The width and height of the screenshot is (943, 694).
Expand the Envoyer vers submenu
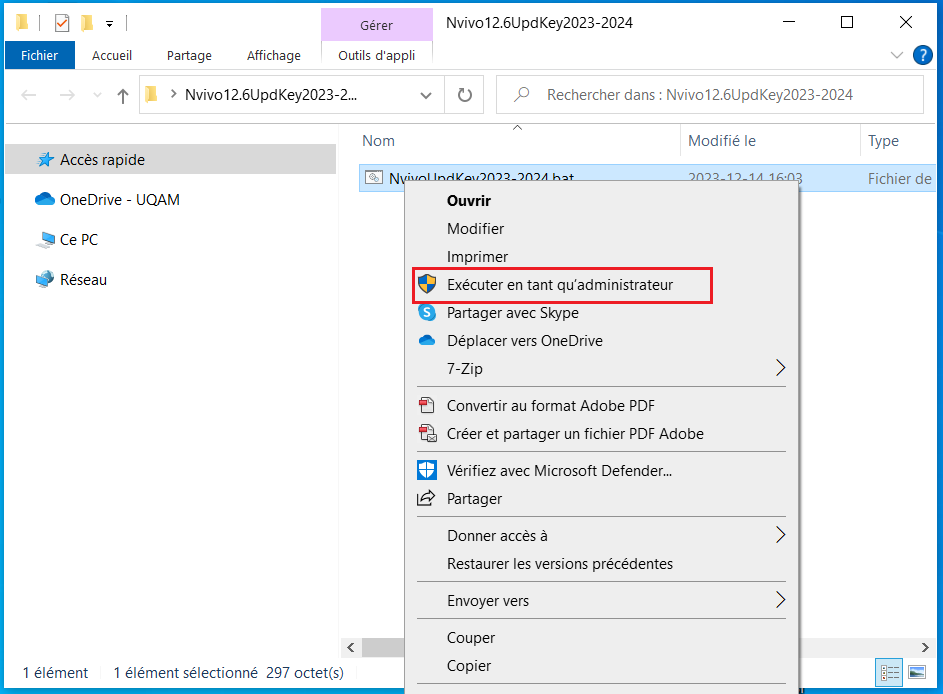(x=780, y=601)
